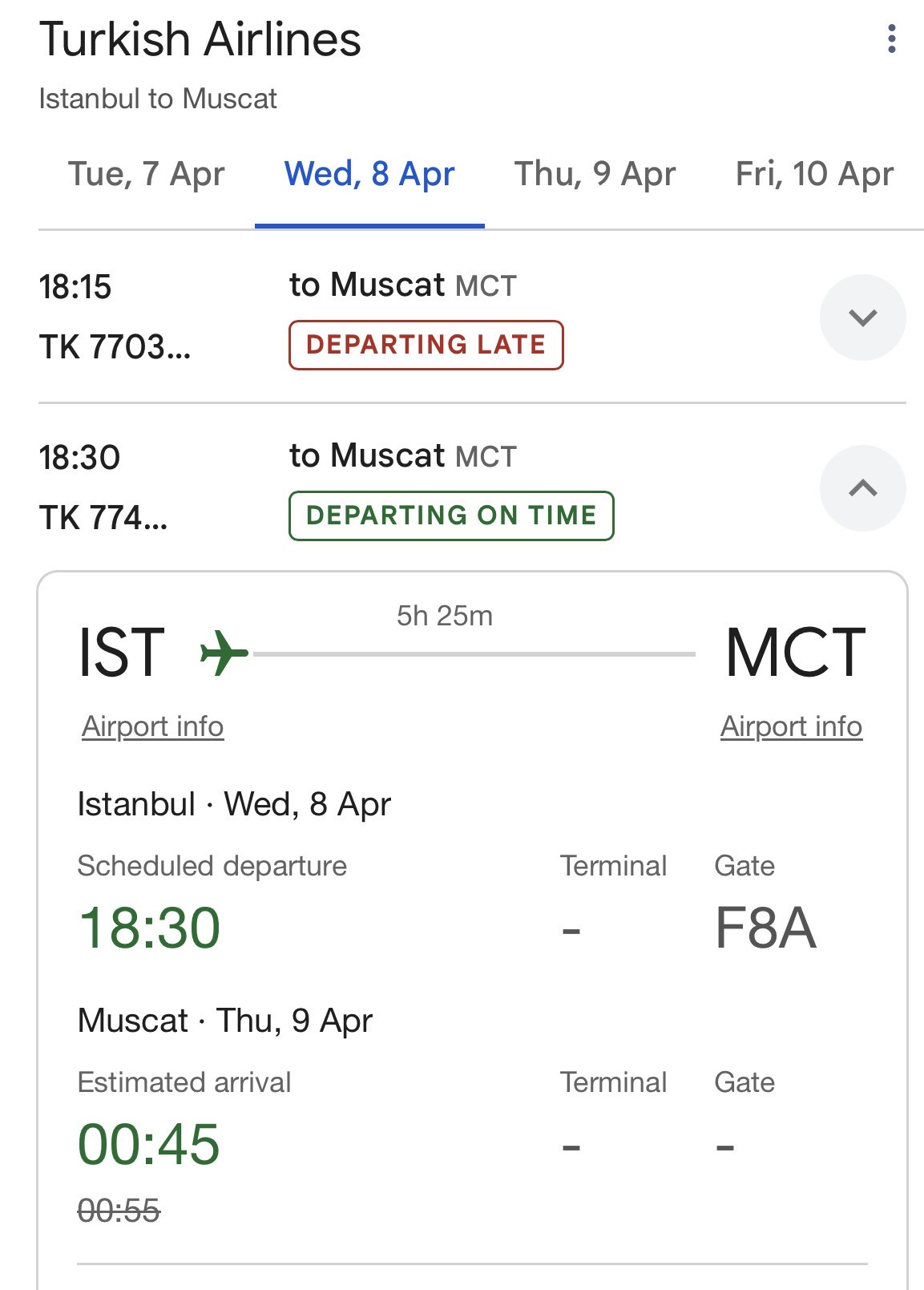Viewport: 924px width, 1290px height.
Task: Click the F8A departure gate value
Action: [765, 928]
